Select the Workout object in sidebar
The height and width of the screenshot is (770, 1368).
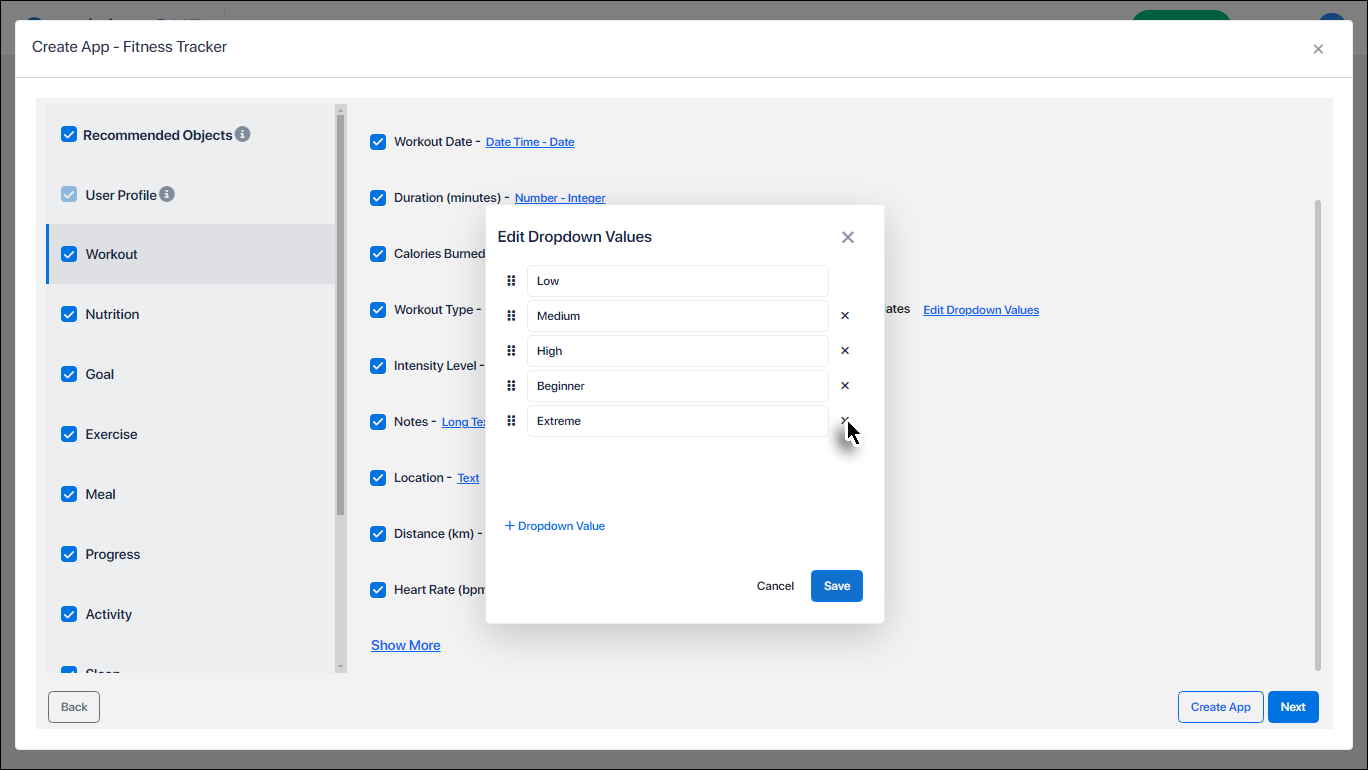190,254
